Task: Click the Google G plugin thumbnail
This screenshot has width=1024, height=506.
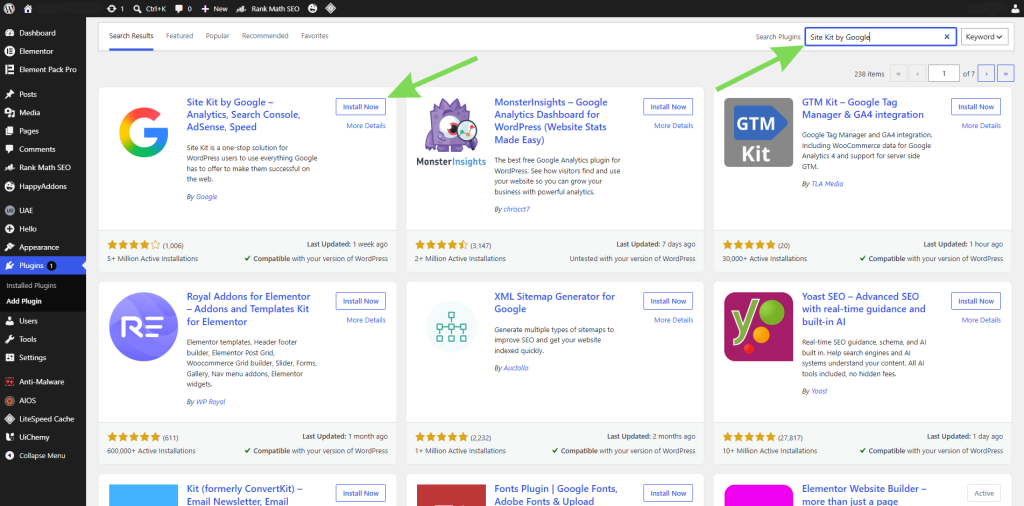Action: (144, 133)
